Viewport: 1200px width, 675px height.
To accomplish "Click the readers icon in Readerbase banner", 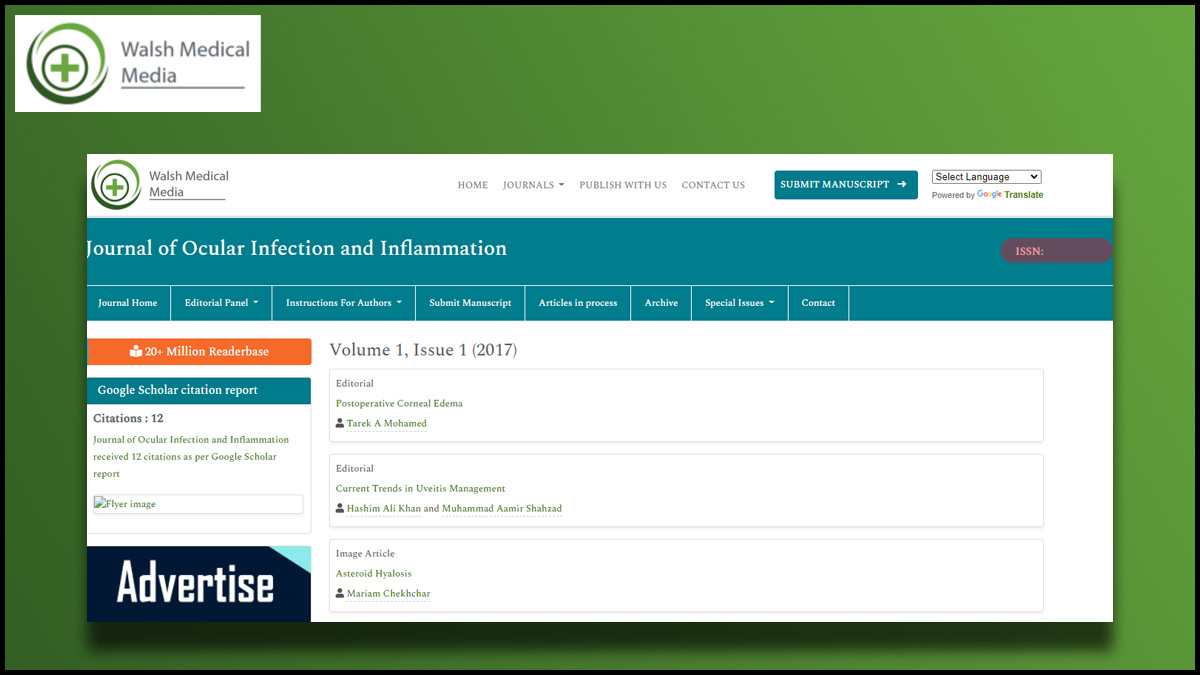I will pos(136,352).
